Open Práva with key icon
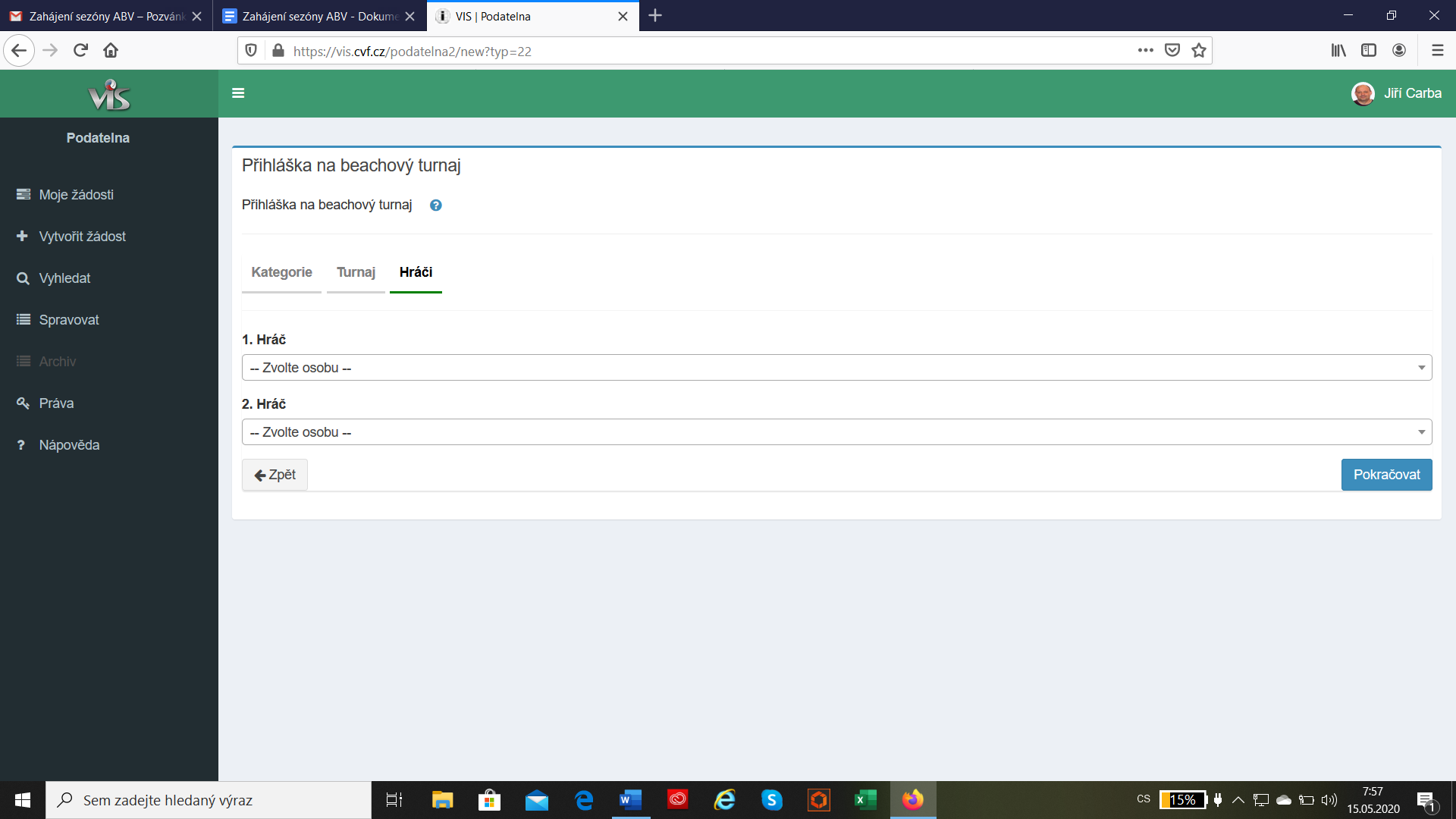Screen dimensions: 1456x819 (x=56, y=403)
